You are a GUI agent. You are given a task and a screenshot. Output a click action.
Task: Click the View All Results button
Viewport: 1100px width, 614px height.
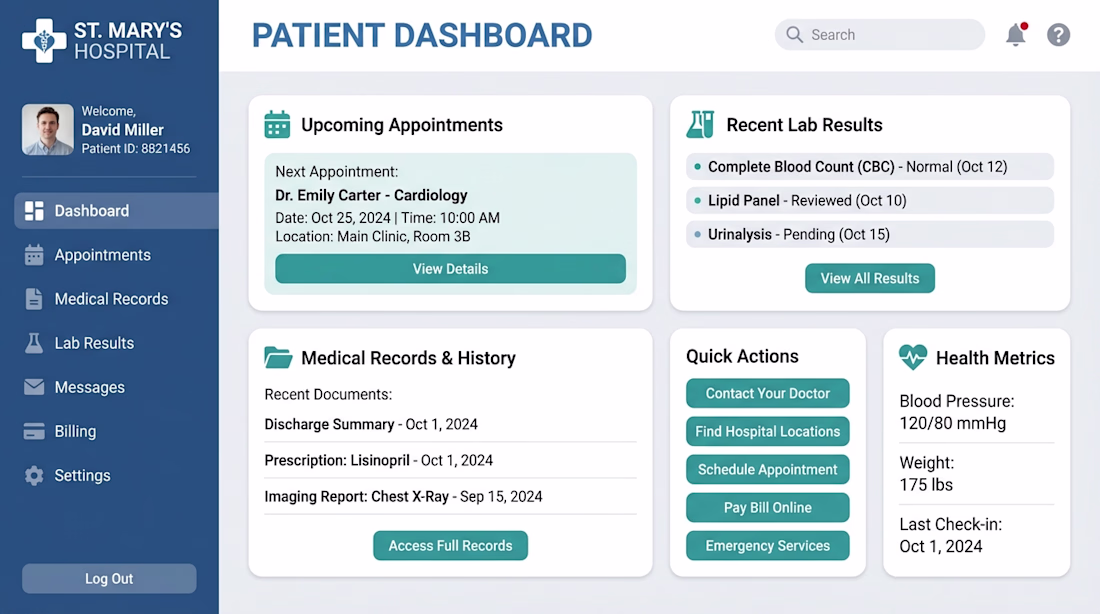[x=869, y=278]
